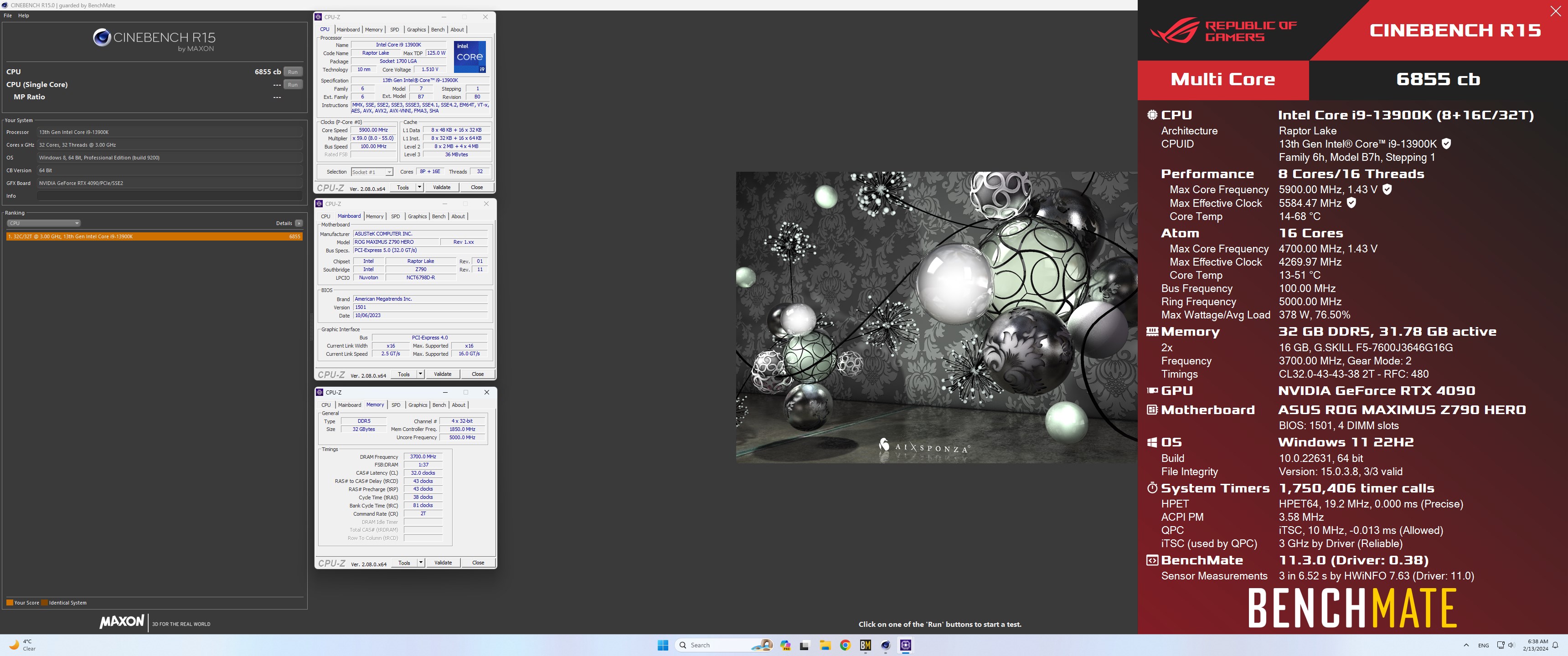Click the ROG Republic of Gamers logo
1568x656 pixels.
pos(1223,31)
